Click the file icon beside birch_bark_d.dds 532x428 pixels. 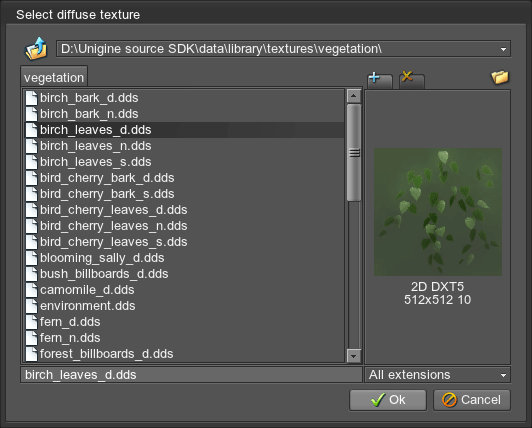32,98
